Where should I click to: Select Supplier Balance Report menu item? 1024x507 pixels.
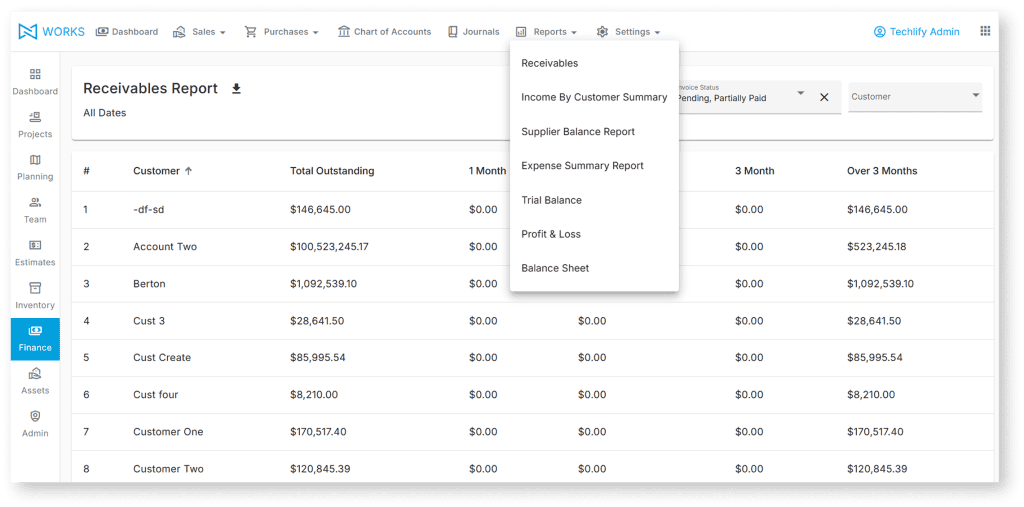(x=594, y=132)
